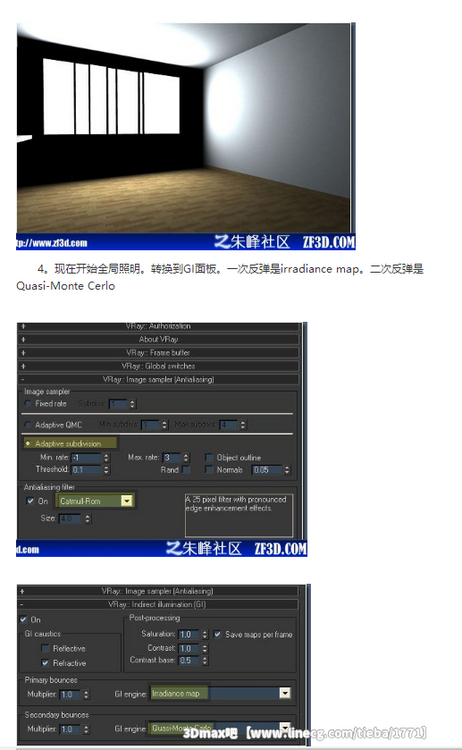
Task: Click the 'Antialiasing filter' group label
Action: (49, 487)
